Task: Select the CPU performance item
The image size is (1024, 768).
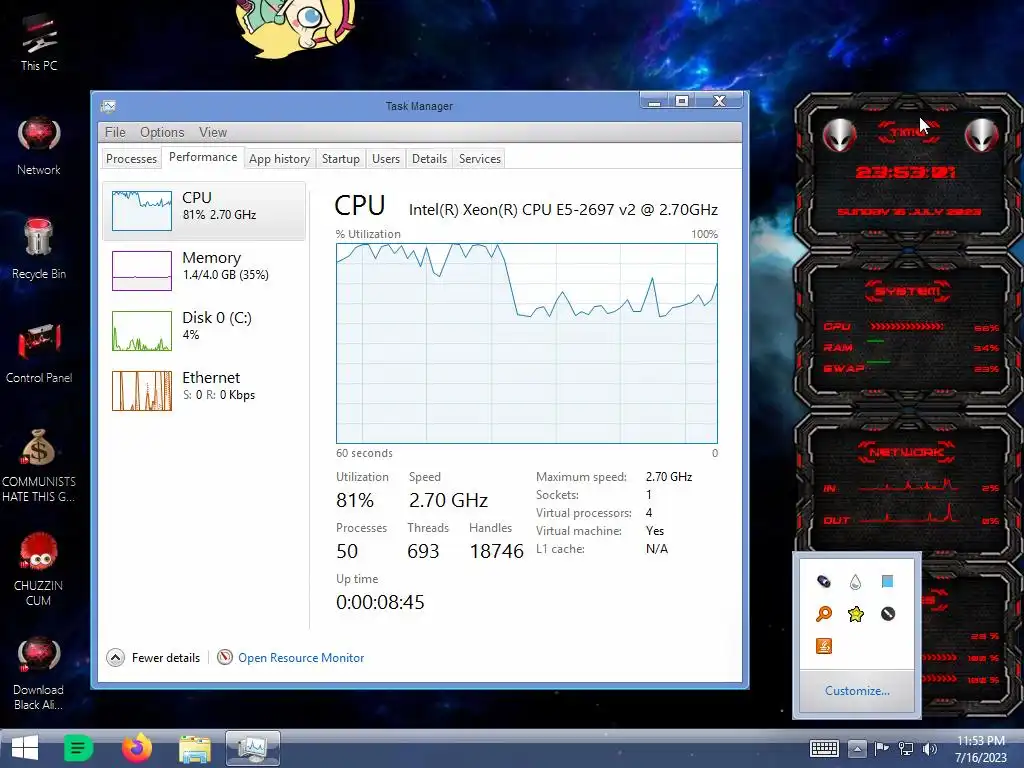Action: point(204,211)
